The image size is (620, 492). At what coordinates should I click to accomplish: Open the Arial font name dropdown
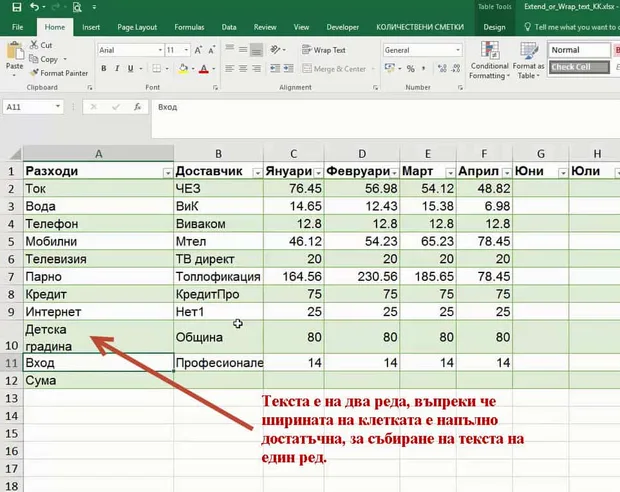click(160, 50)
